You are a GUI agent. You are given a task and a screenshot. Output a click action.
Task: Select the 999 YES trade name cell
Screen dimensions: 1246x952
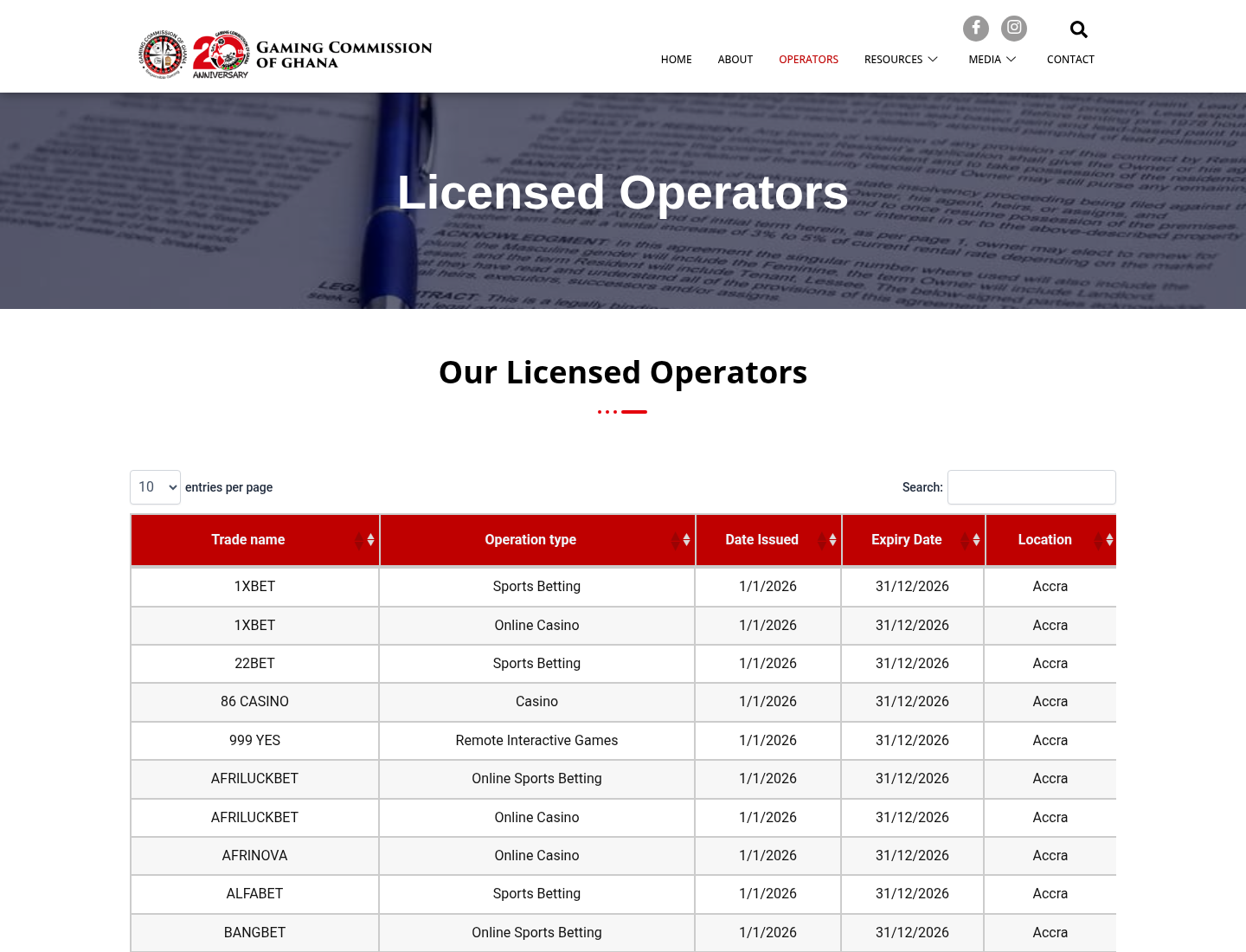tap(254, 741)
